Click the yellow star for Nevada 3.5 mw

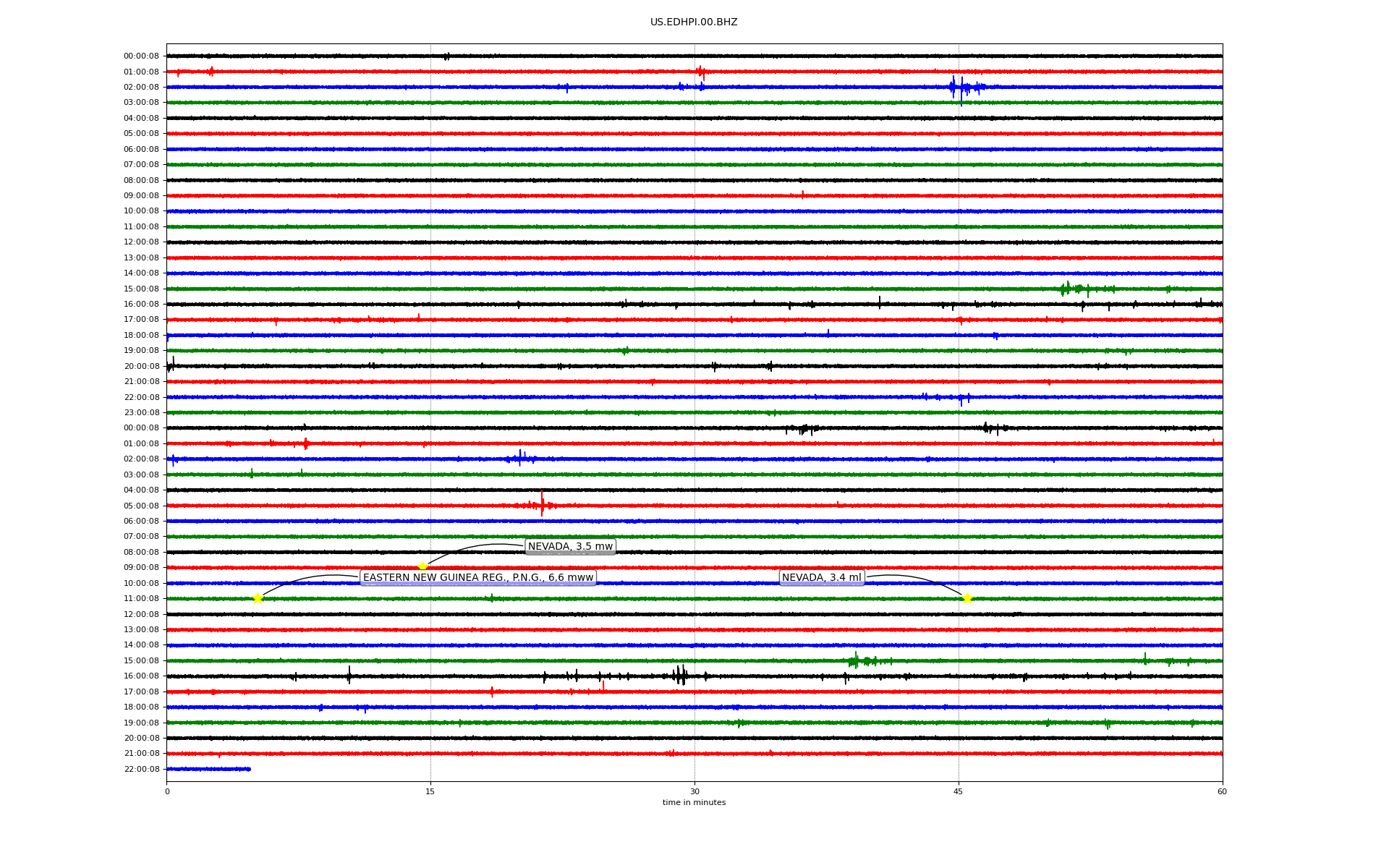(x=422, y=566)
